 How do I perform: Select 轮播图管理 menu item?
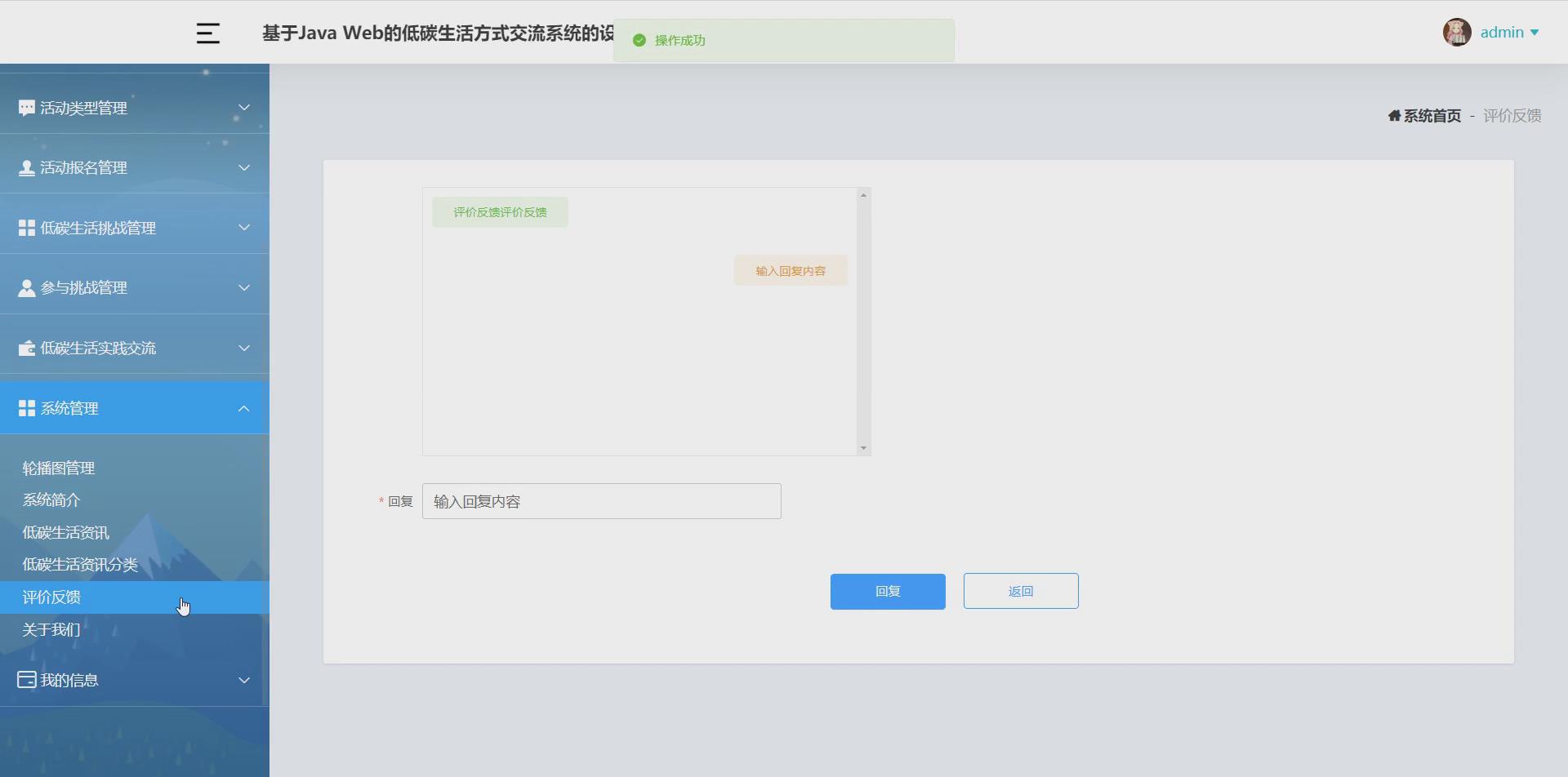pyautogui.click(x=58, y=468)
